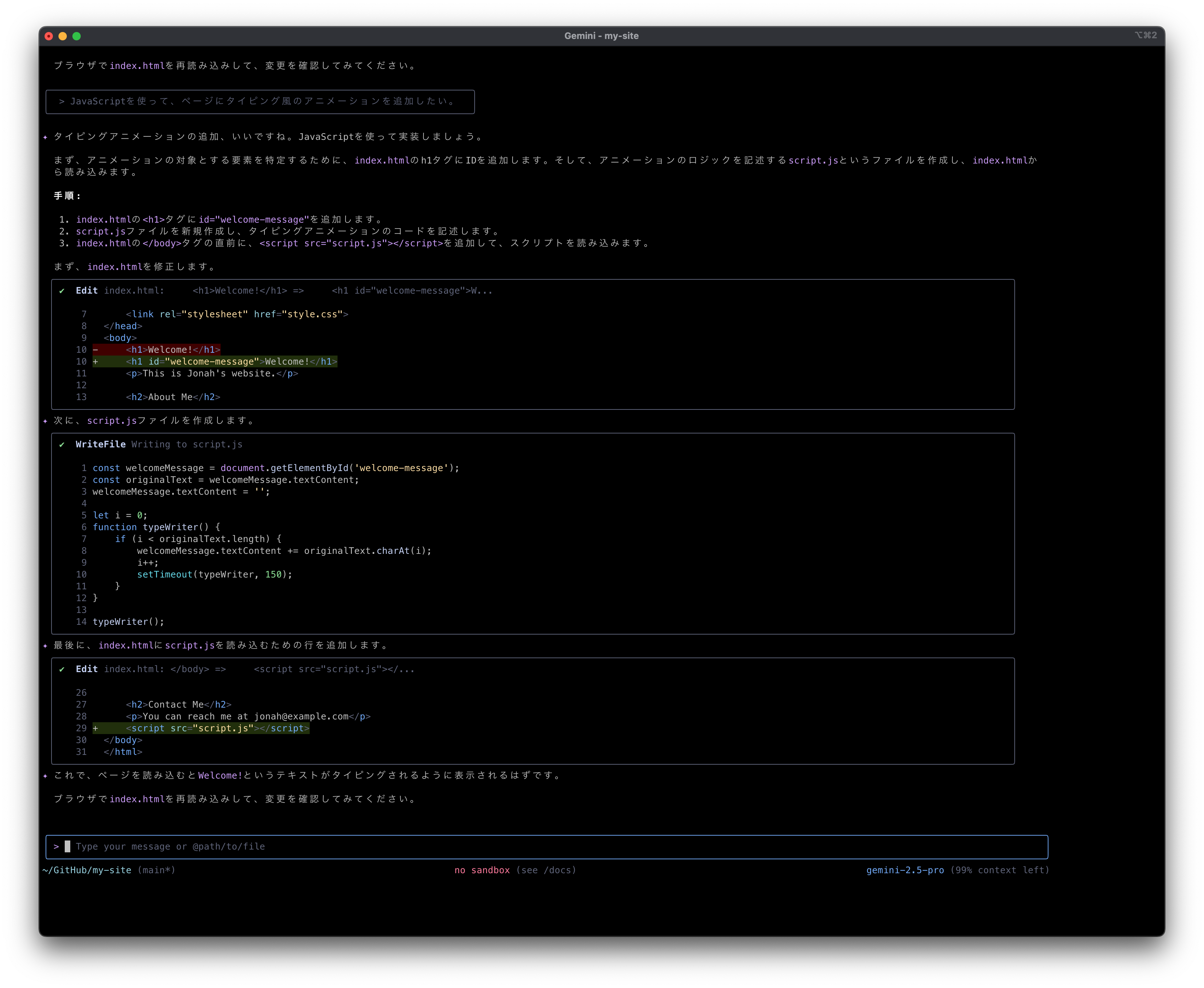Click the 'typeWriter();' call on line 14
This screenshot has width=1204, height=988.
click(128, 621)
